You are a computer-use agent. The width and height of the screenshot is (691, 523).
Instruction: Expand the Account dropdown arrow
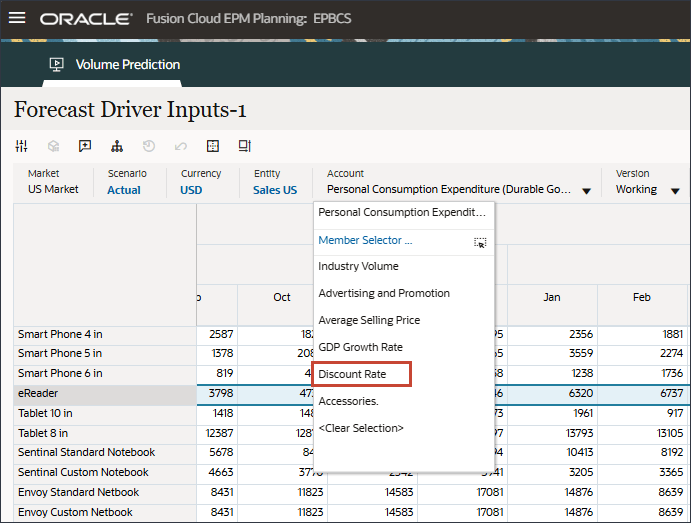(x=586, y=191)
